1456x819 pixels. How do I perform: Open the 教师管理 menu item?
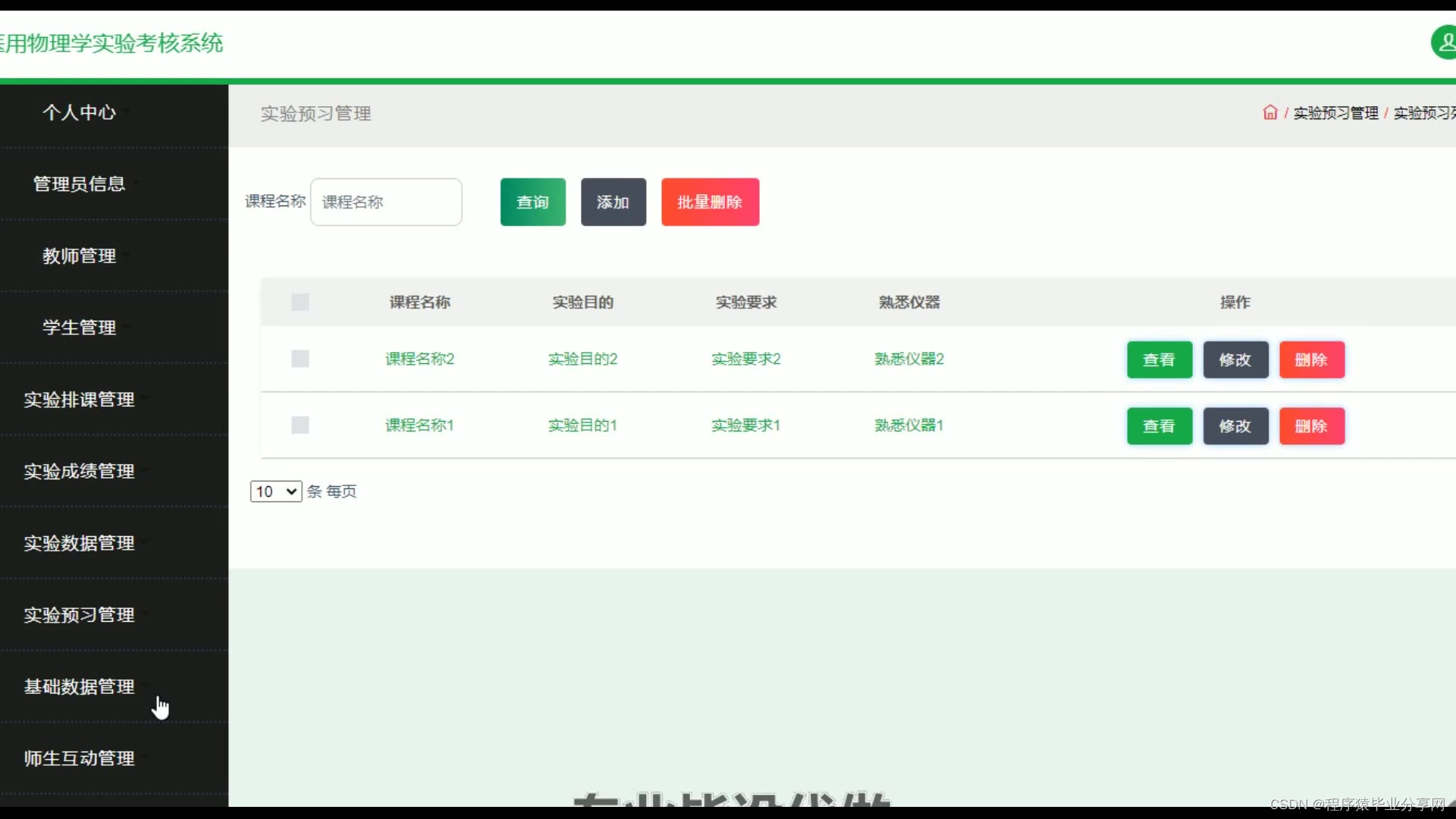point(80,256)
